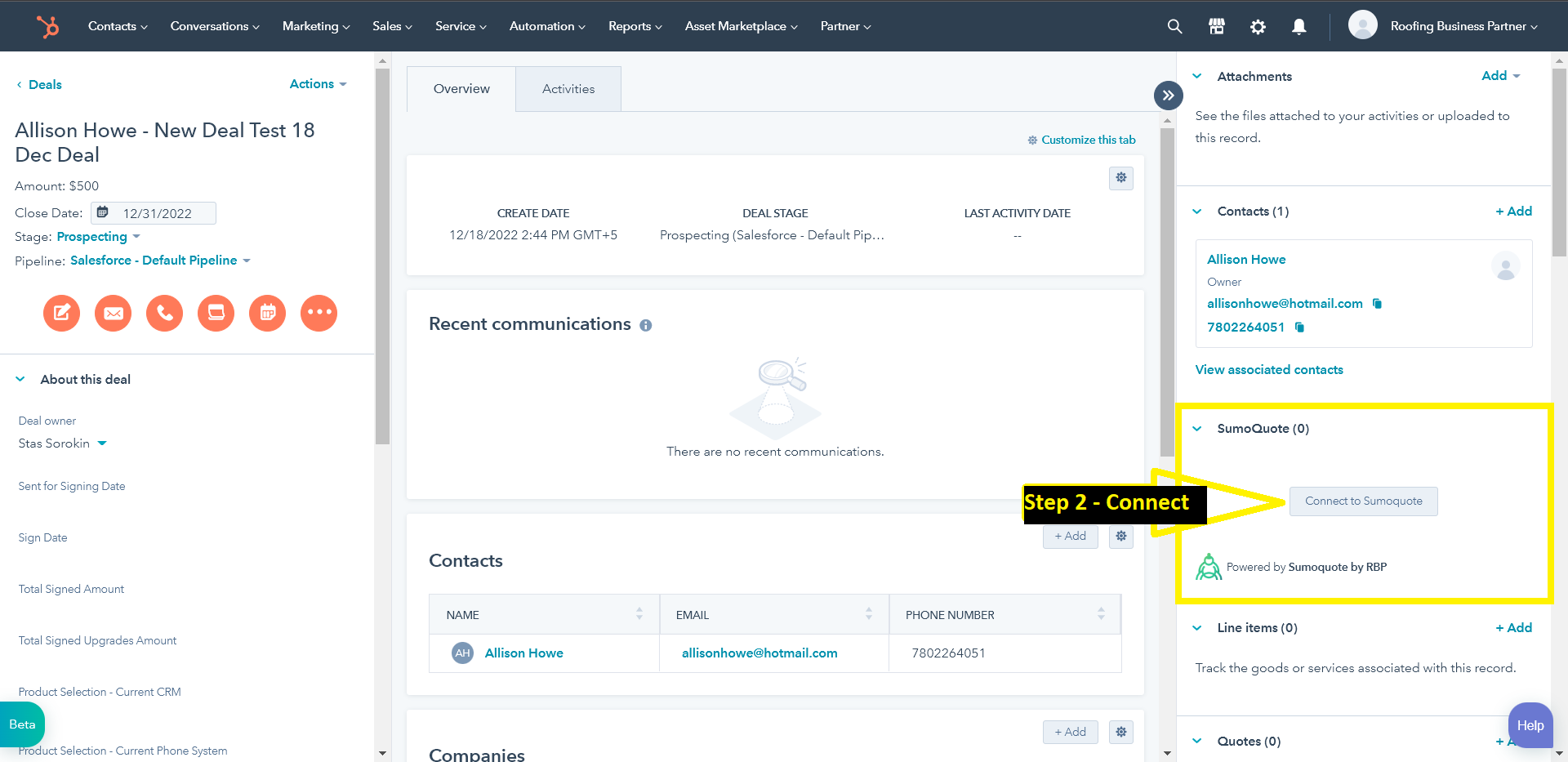Image resolution: width=1568 pixels, height=762 pixels.
Task: Click the Connect to Sumoquote button
Action: point(1363,501)
